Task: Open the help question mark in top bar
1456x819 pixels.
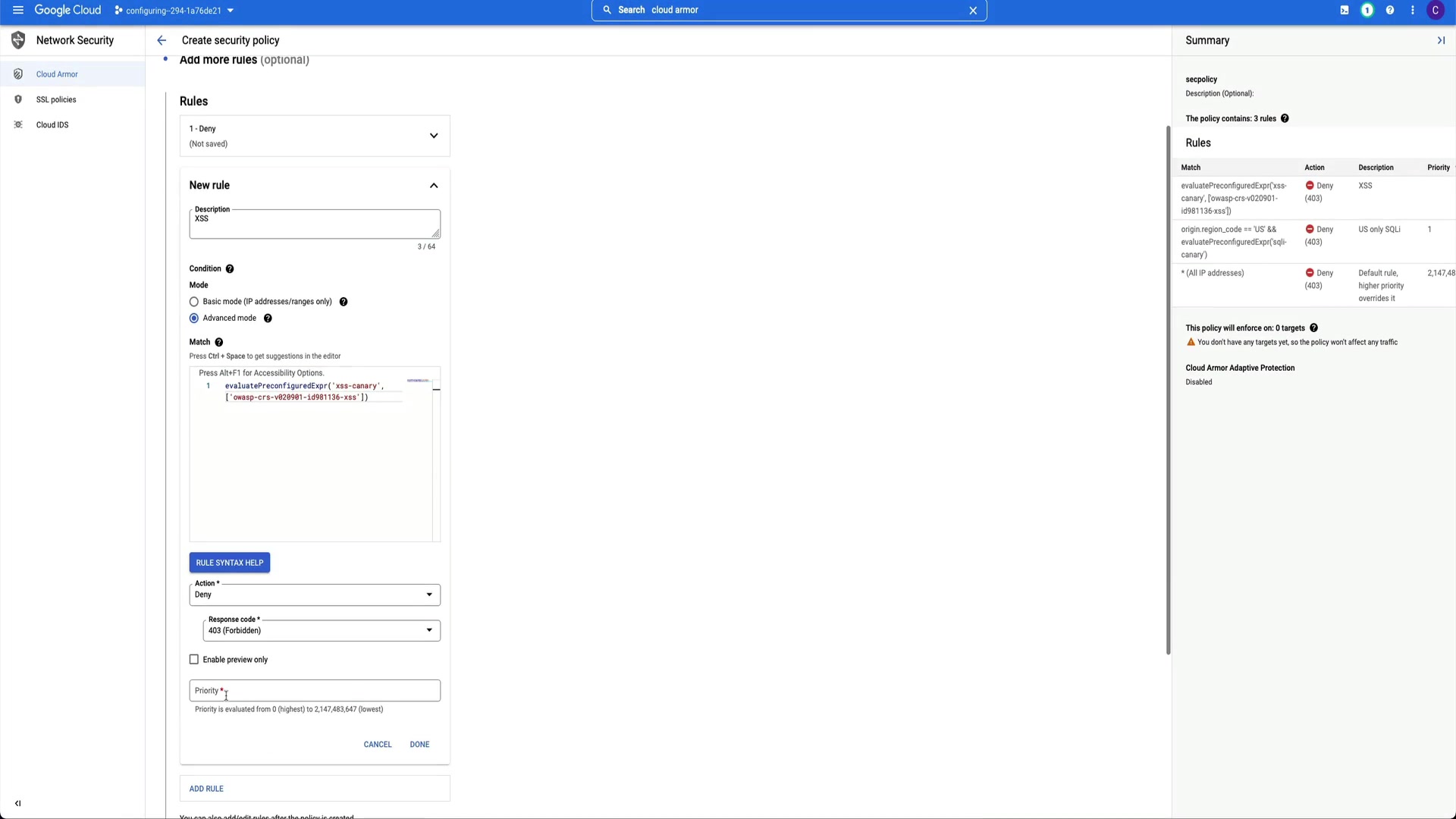Action: pyautogui.click(x=1389, y=10)
